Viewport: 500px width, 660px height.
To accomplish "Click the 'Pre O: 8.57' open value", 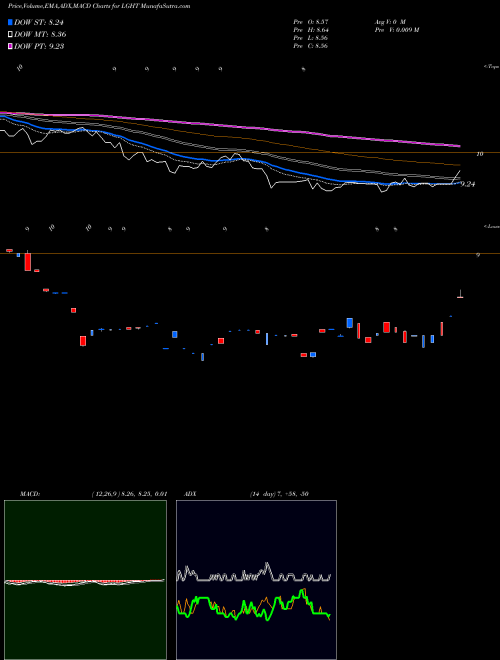I will pyautogui.click(x=311, y=21).
